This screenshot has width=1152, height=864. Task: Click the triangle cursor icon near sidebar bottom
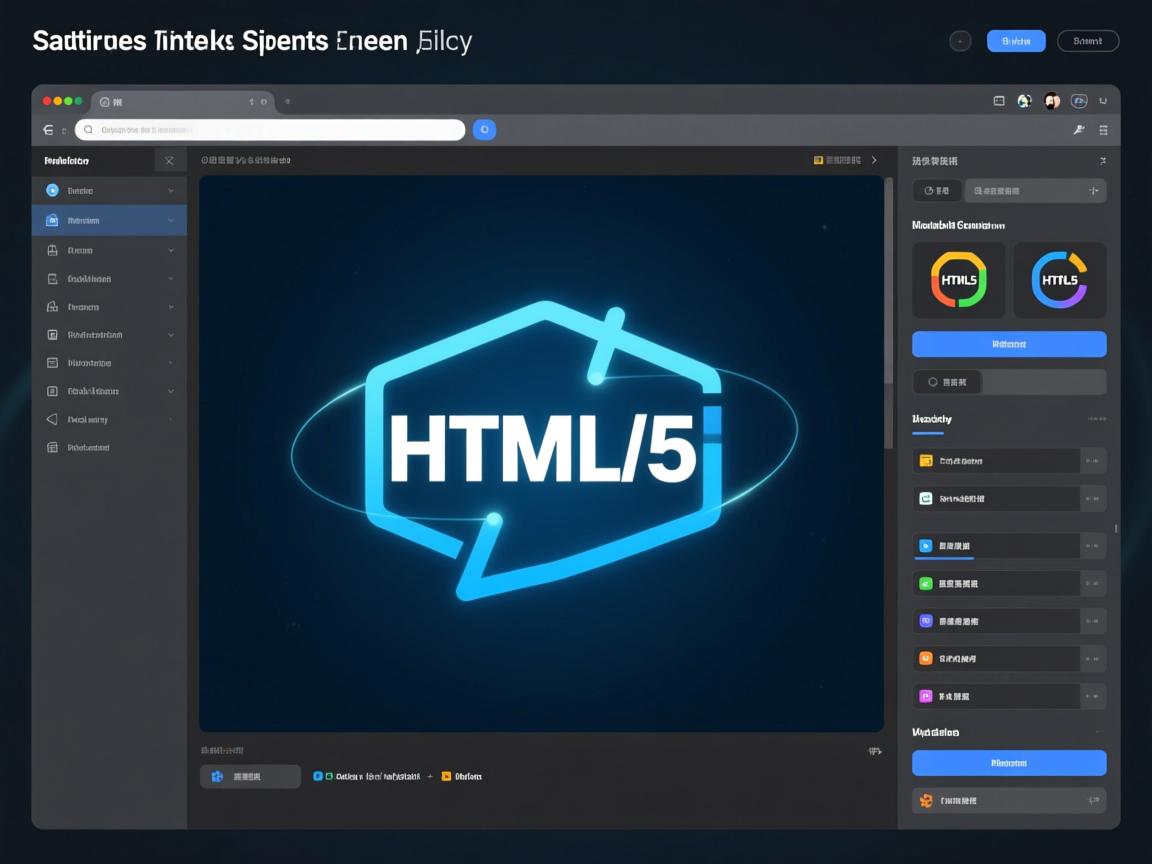[x=51, y=419]
